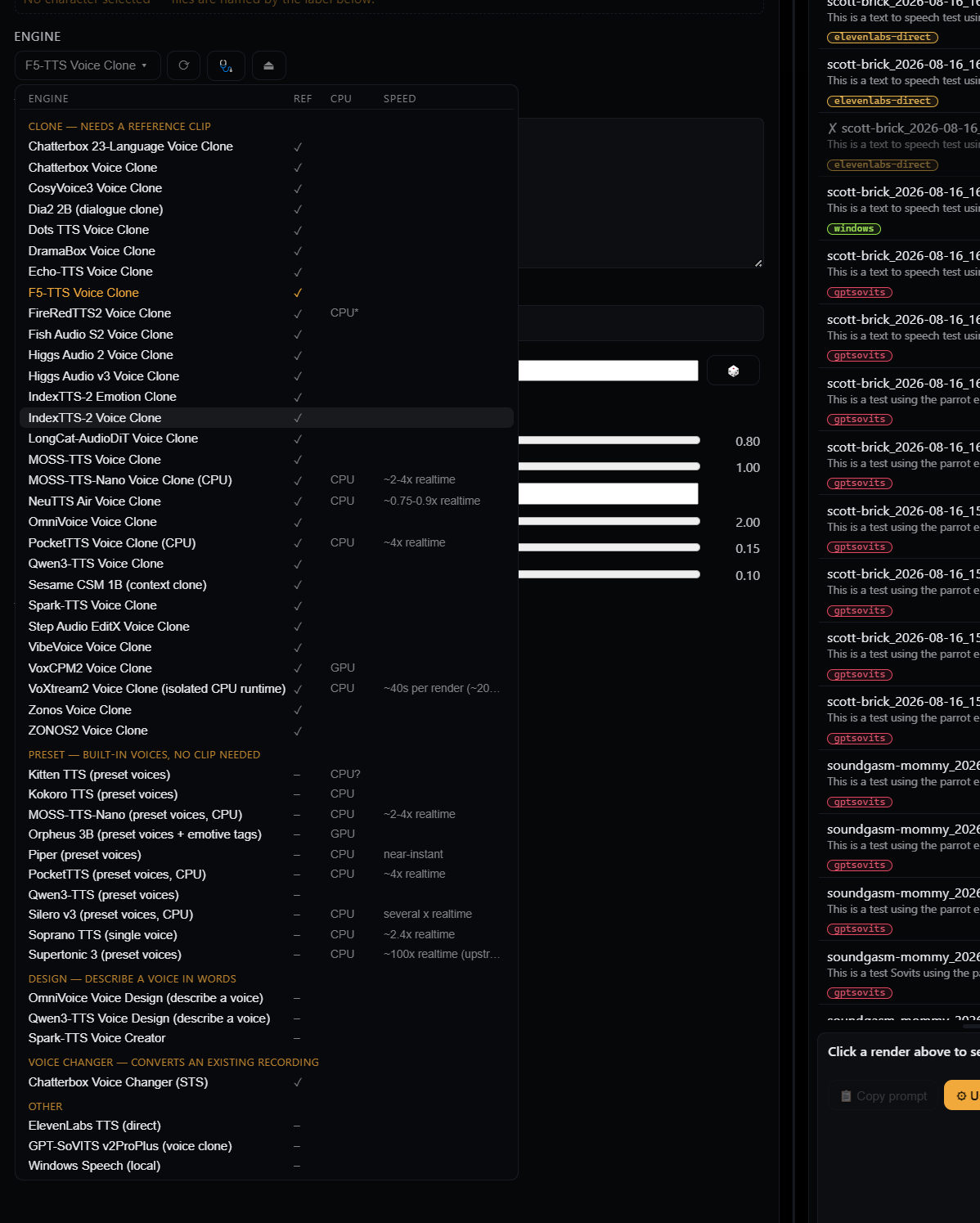Select PocketTTS Voice Clone (CPU)

[x=267, y=543]
